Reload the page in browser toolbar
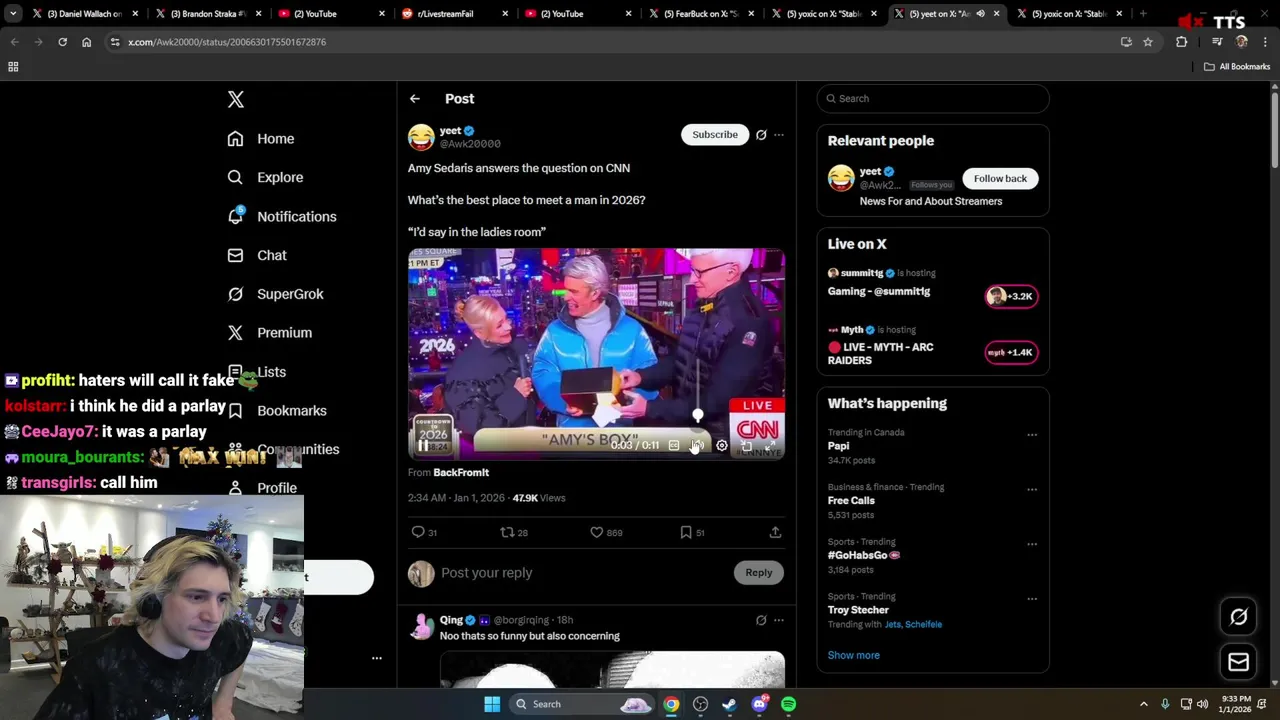The height and width of the screenshot is (720, 1280). 62,42
